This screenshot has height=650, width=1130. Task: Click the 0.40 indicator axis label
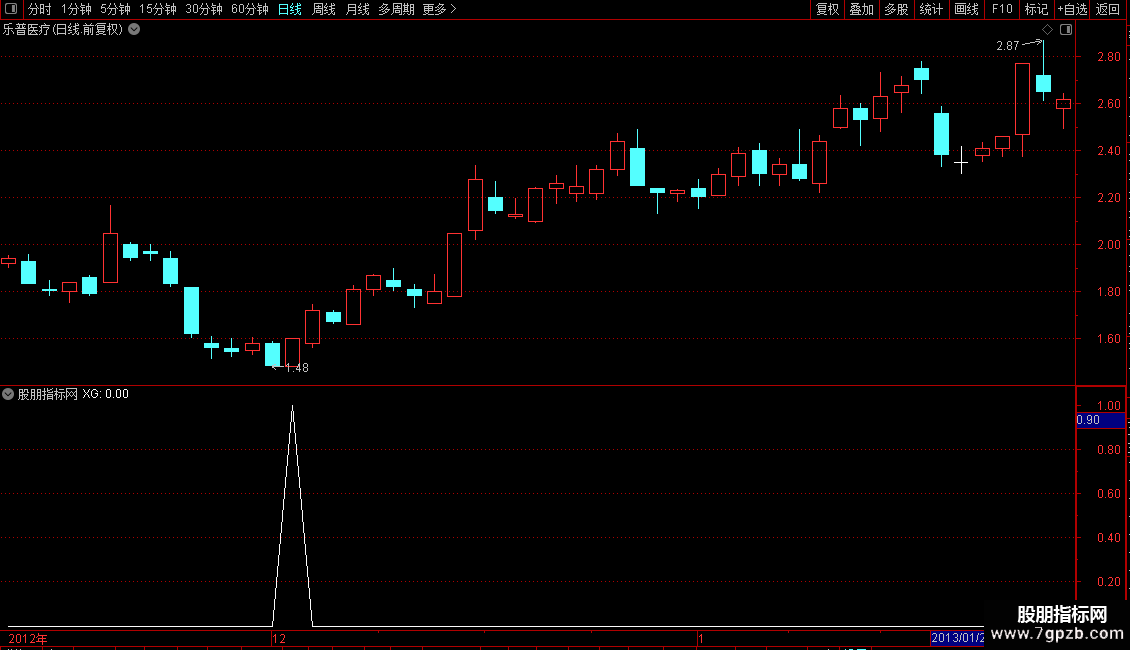(1108, 538)
